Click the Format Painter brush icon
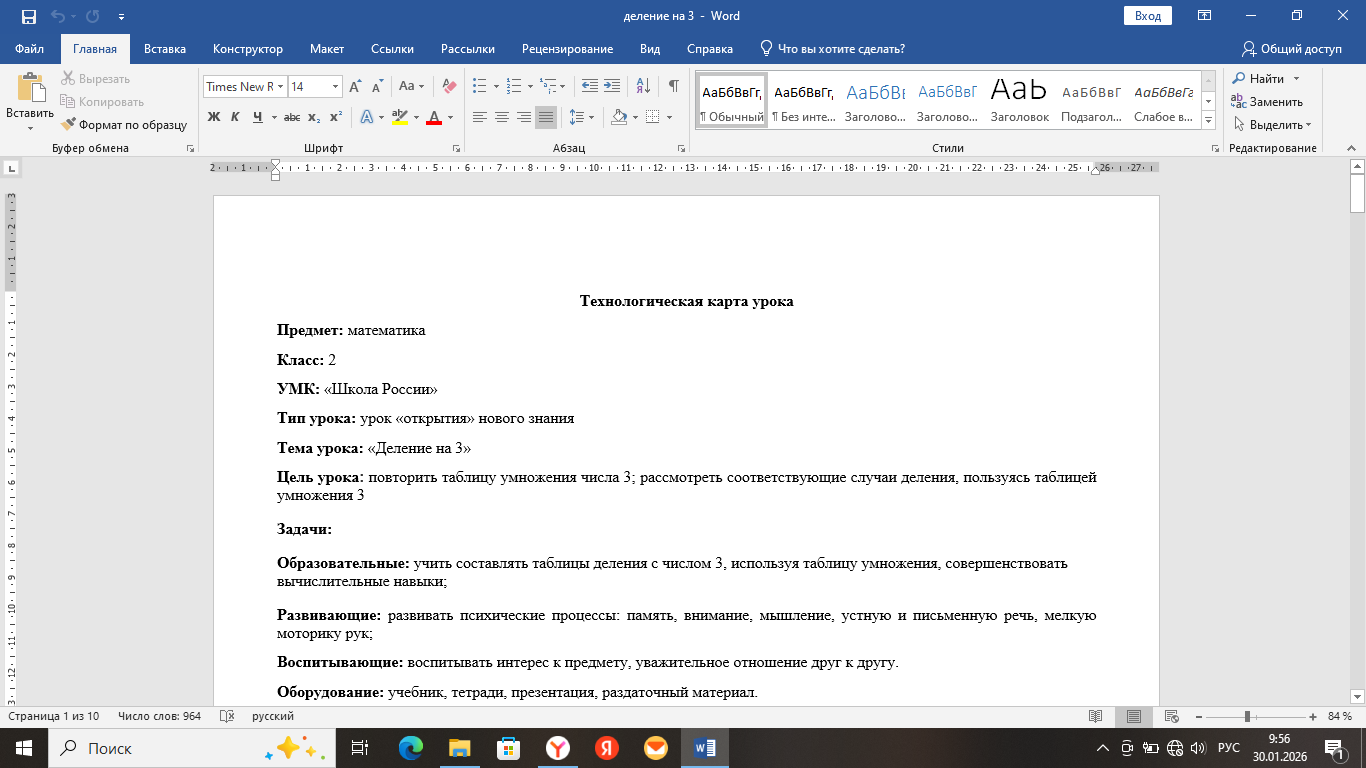This screenshot has width=1366, height=768. 69,125
